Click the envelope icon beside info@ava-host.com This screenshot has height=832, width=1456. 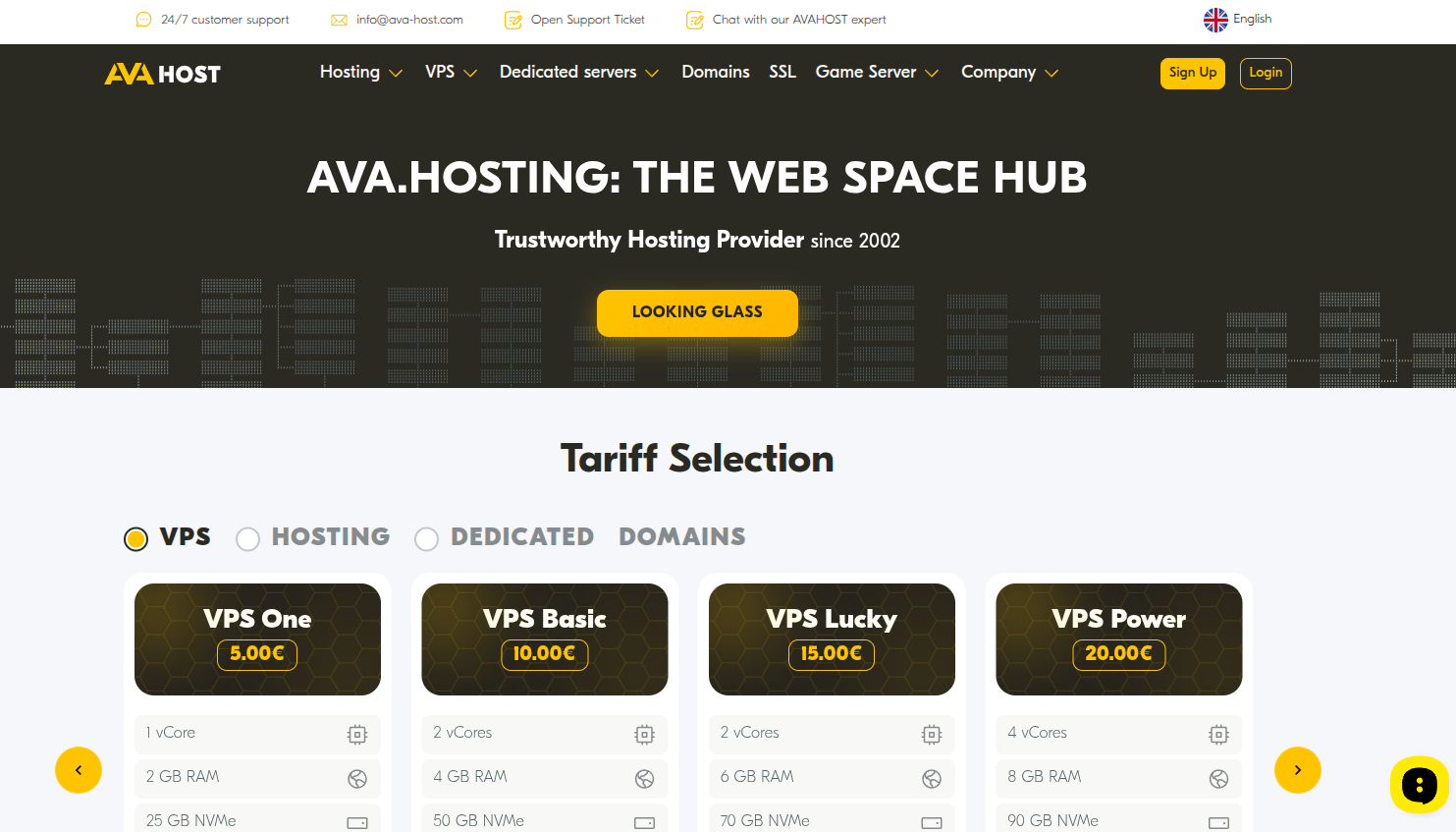pos(340,21)
